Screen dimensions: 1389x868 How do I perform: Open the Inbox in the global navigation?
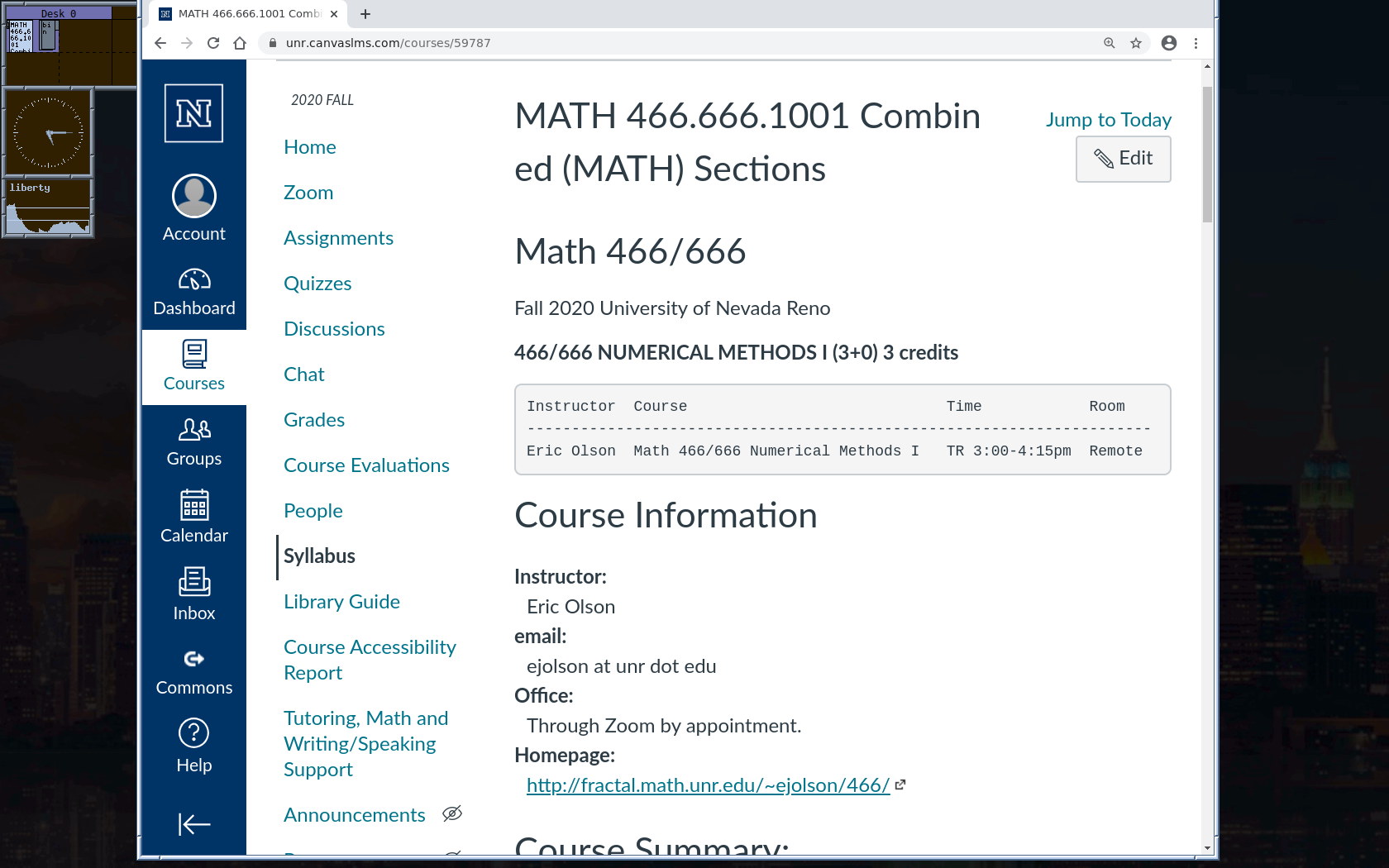[x=193, y=594]
